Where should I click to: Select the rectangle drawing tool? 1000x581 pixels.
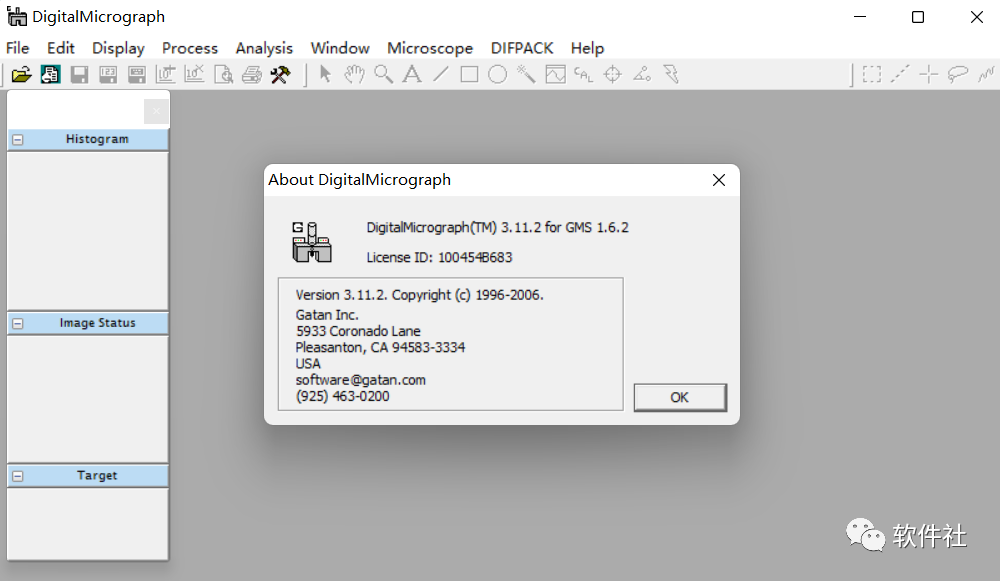click(469, 75)
